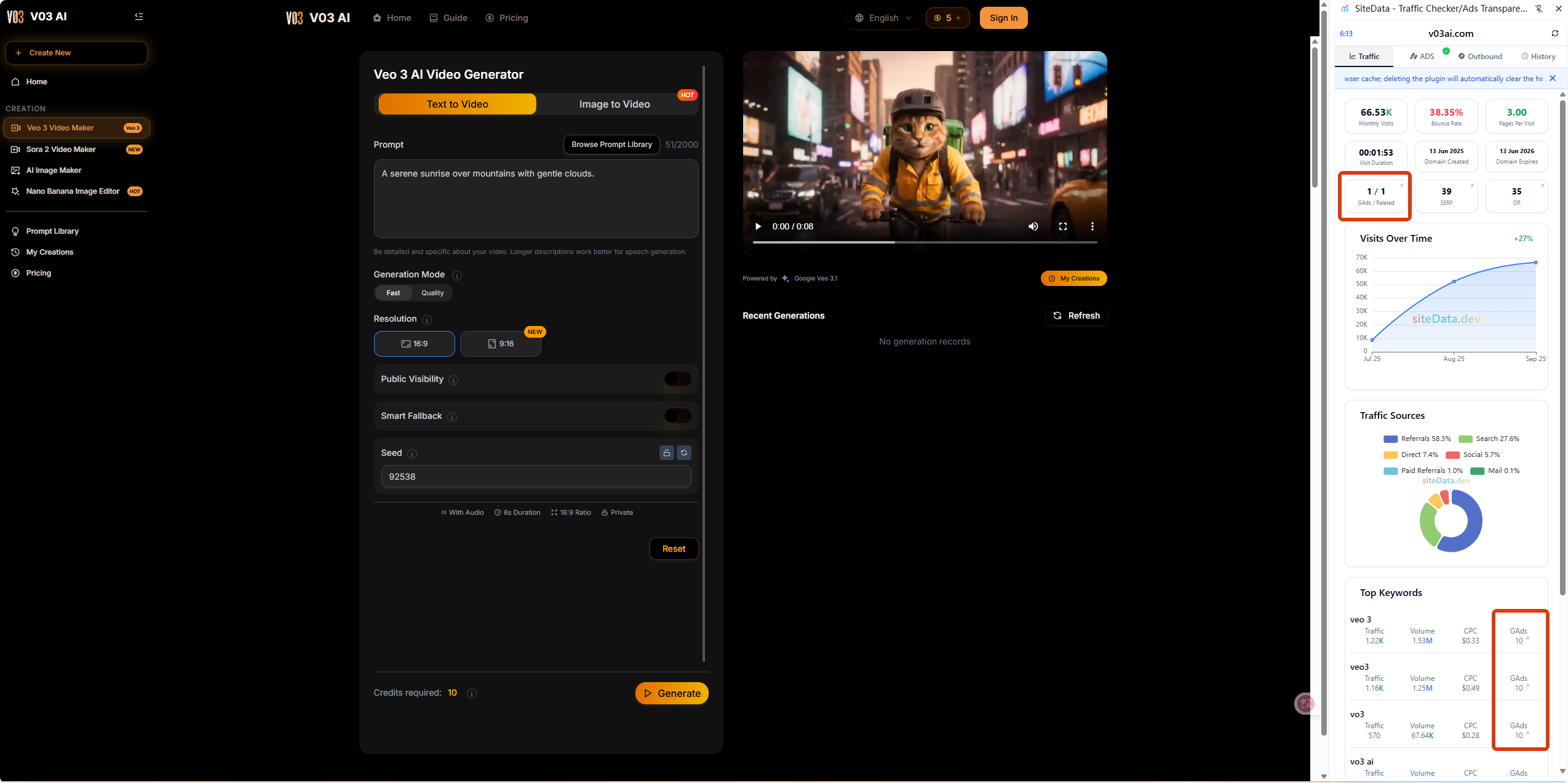
Task: Open the English language dropdown
Action: pos(883,18)
